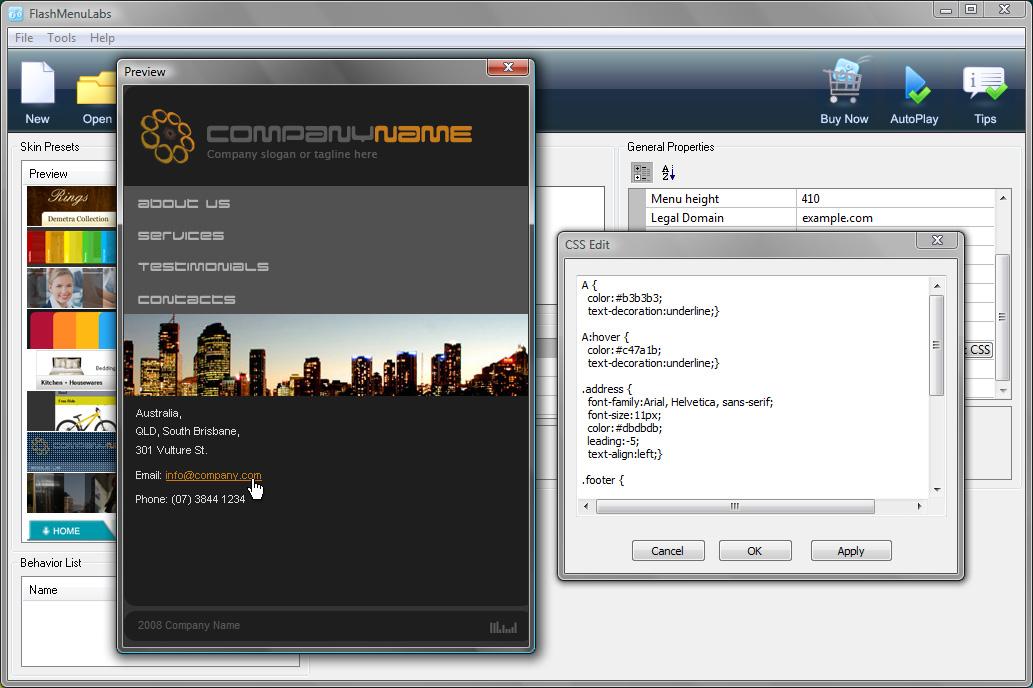Click Cancel in the CSS Edit dialog
Screen dimensions: 1033x688
668,551
